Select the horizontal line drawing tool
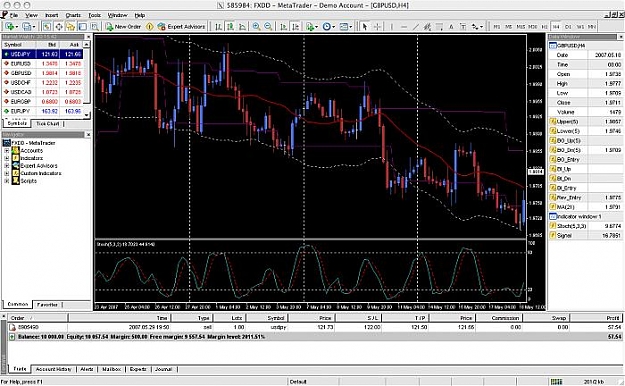 point(404,27)
